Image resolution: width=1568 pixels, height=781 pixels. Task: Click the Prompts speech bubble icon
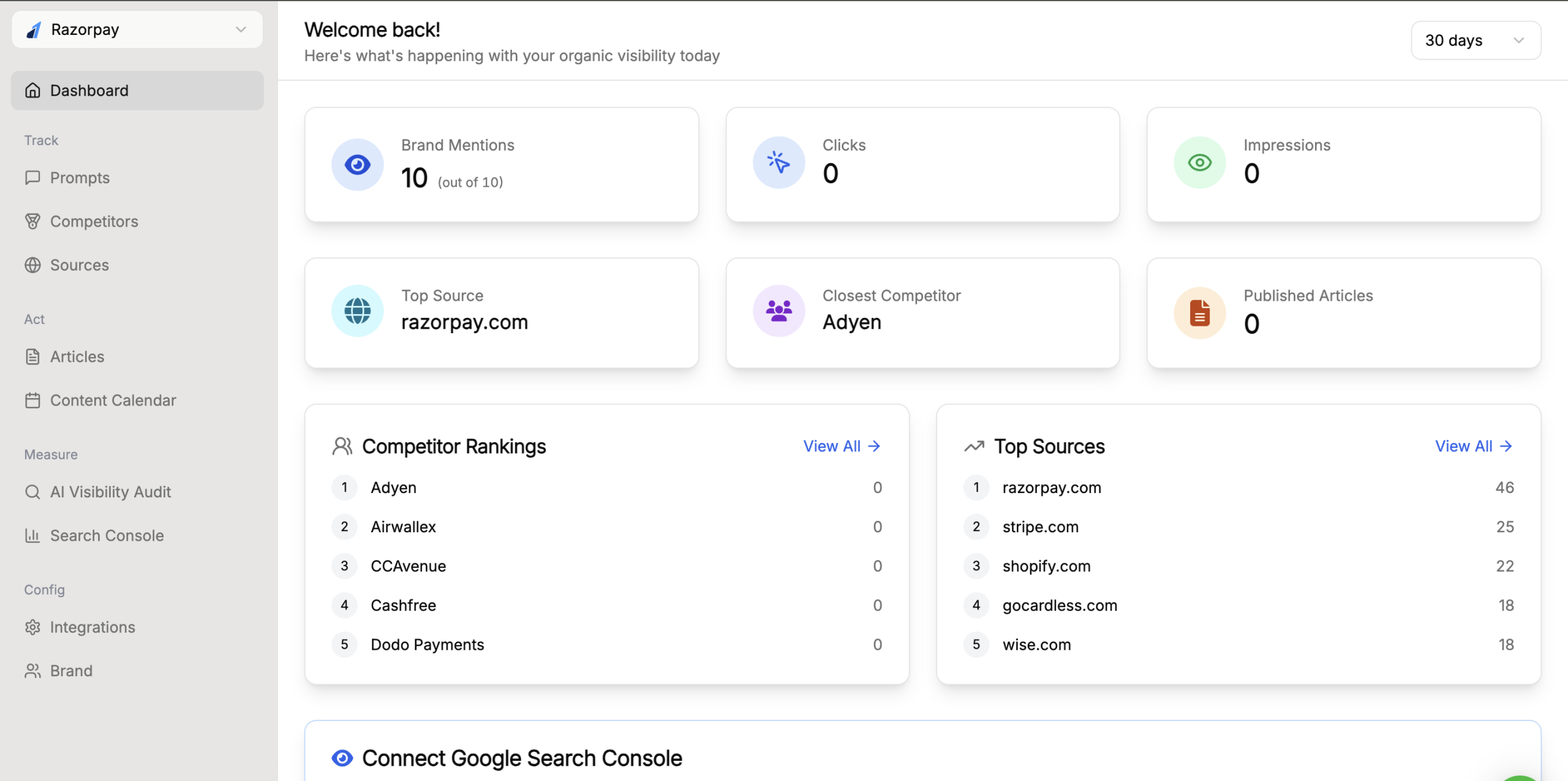point(32,178)
